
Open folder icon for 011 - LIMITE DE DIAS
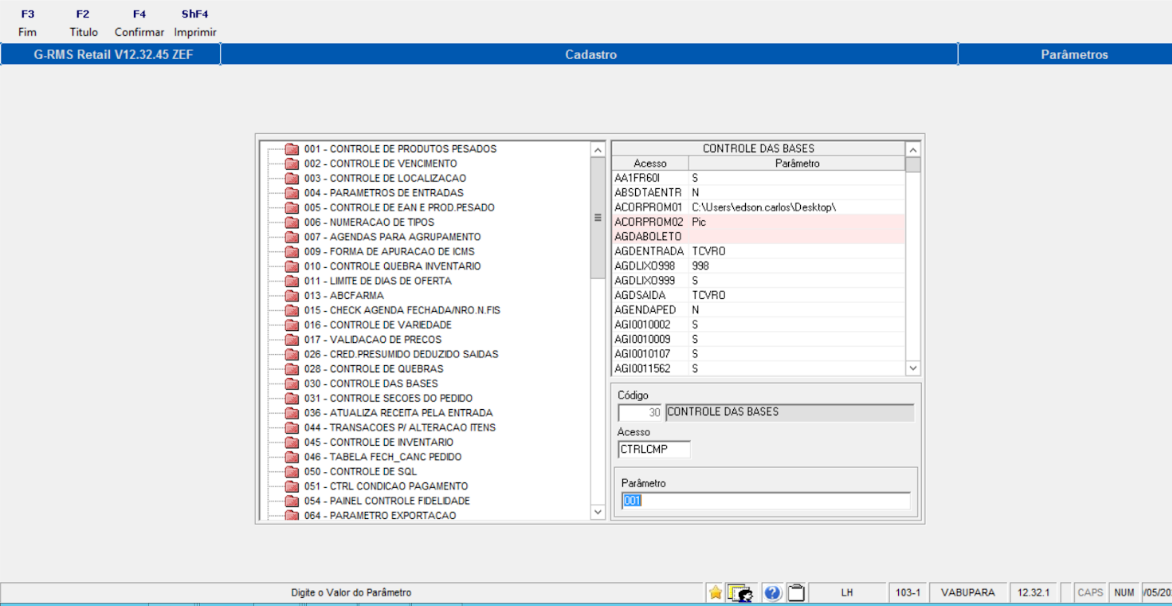pos(292,281)
